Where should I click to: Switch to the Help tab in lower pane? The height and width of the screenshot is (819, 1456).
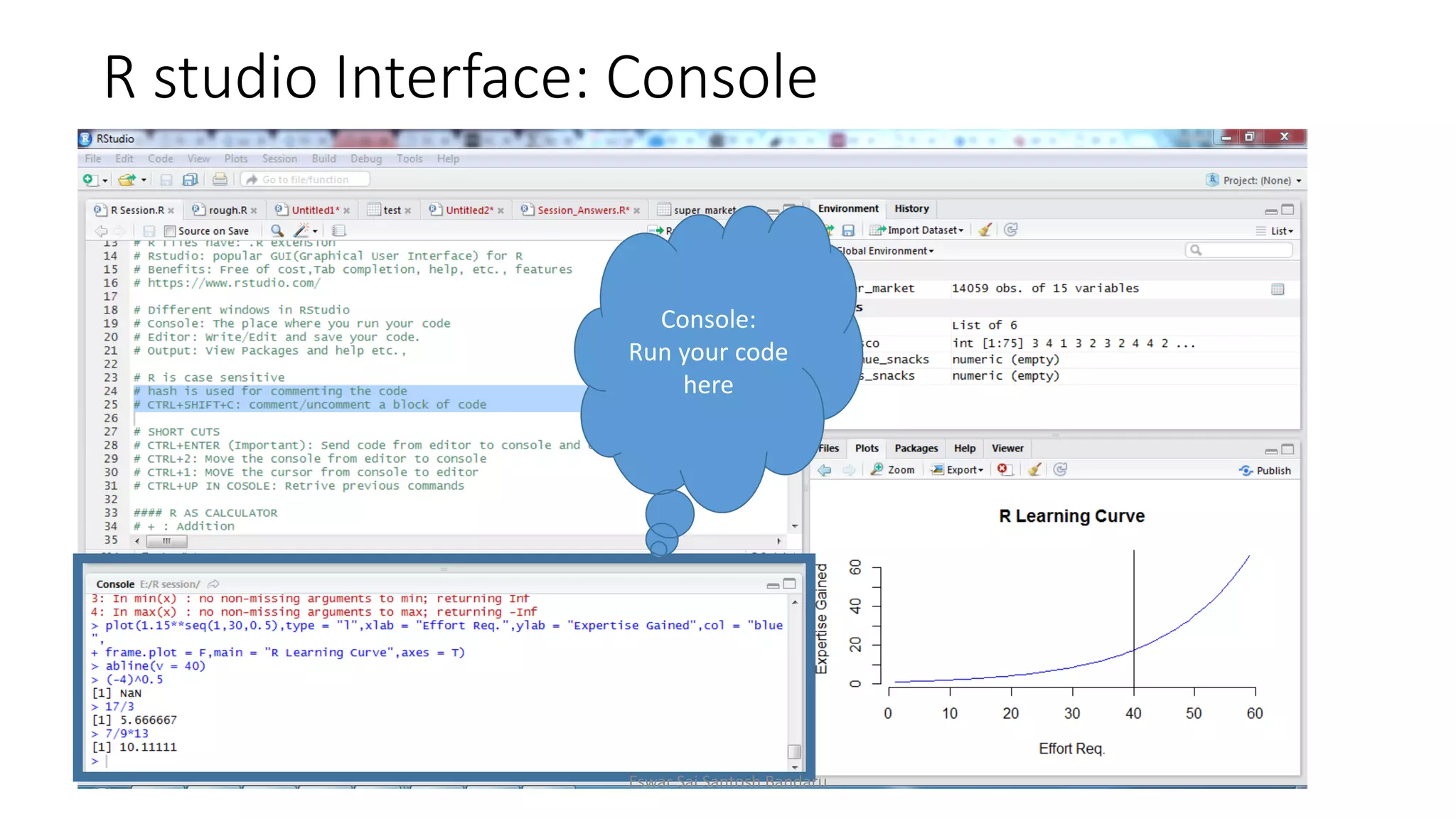965,449
